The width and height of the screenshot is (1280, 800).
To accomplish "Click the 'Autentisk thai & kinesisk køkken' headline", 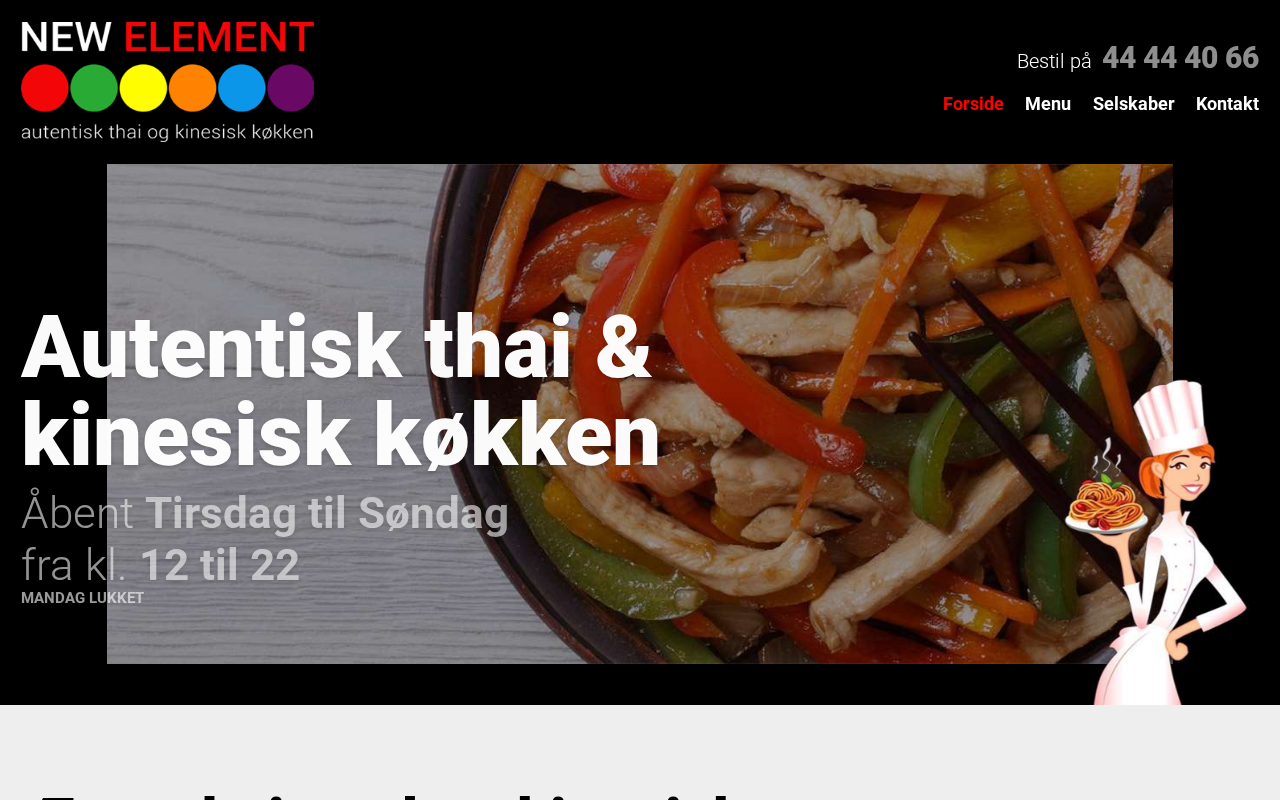I will 340,390.
